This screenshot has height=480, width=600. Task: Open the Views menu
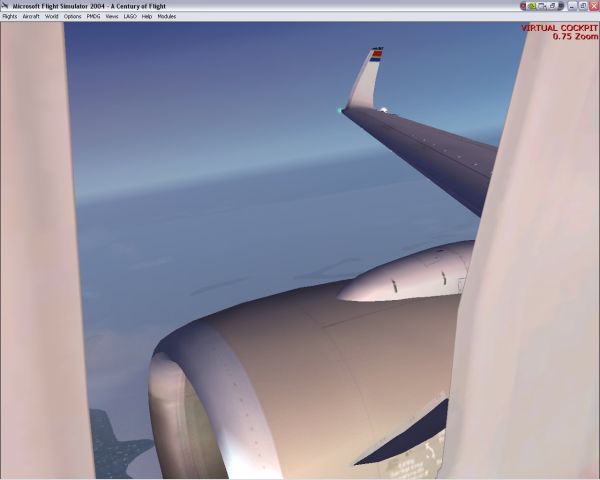[x=111, y=17]
